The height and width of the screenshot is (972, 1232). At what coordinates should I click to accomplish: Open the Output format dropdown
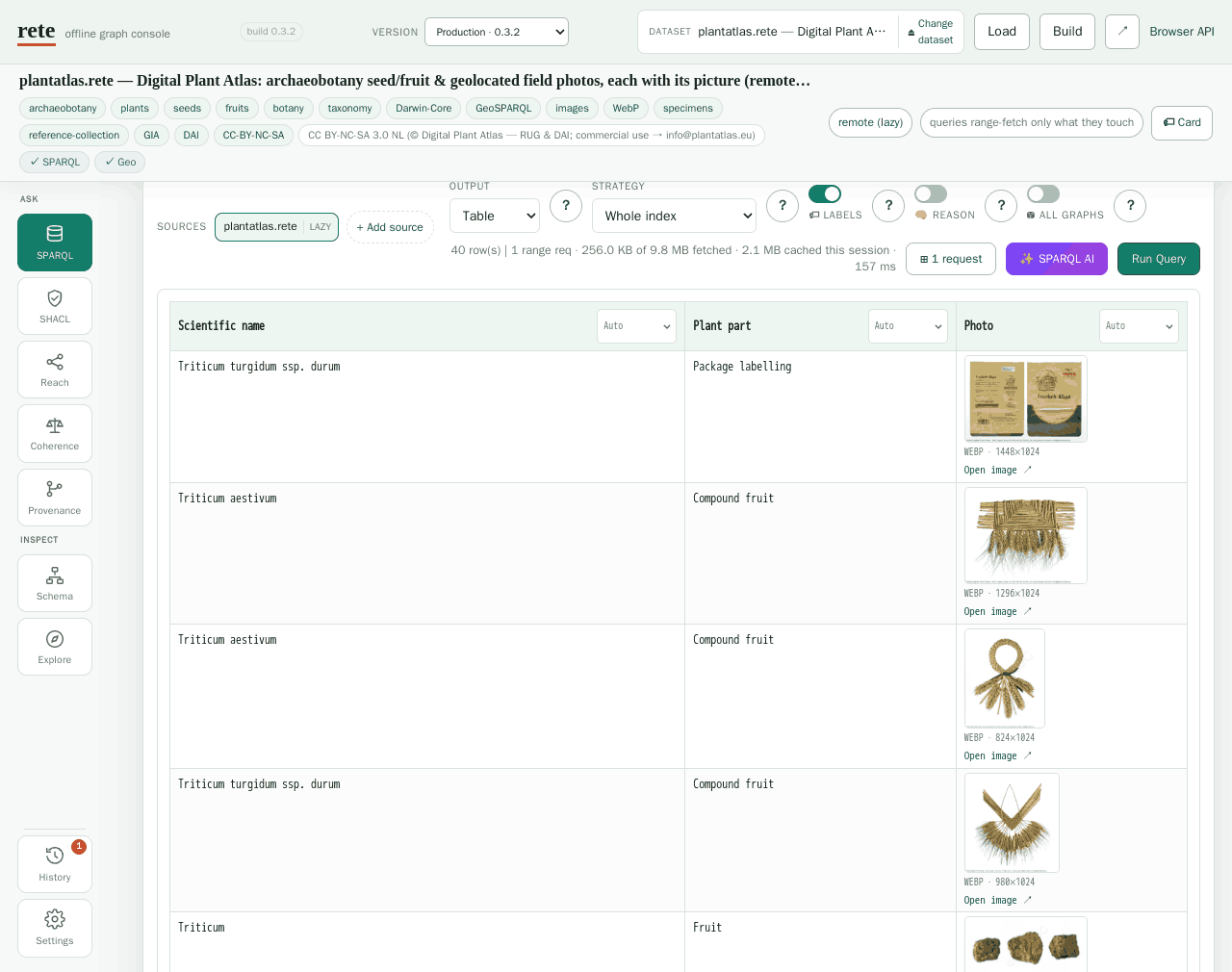[x=495, y=216]
